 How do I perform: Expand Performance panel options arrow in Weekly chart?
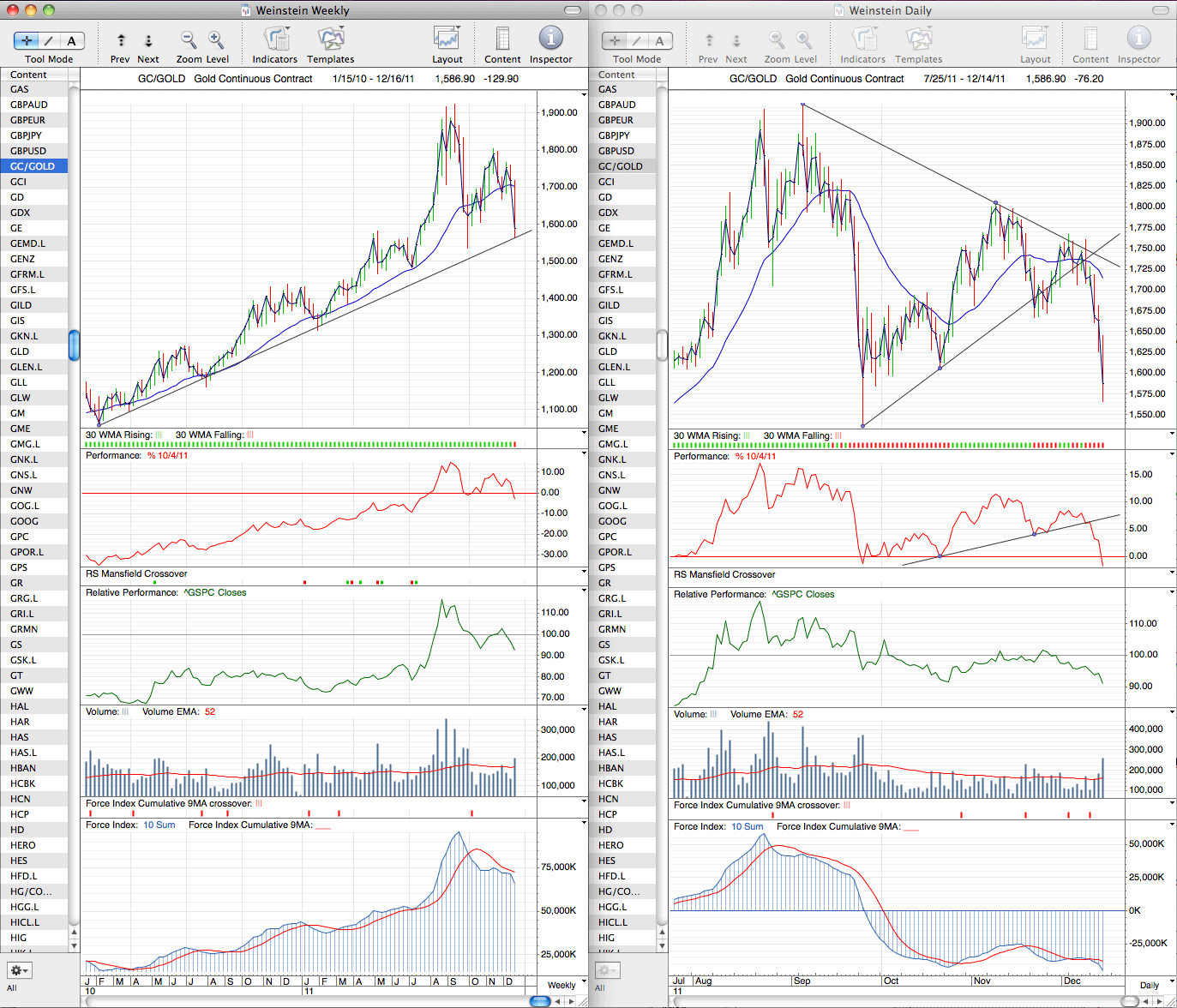pyautogui.click(x=584, y=453)
